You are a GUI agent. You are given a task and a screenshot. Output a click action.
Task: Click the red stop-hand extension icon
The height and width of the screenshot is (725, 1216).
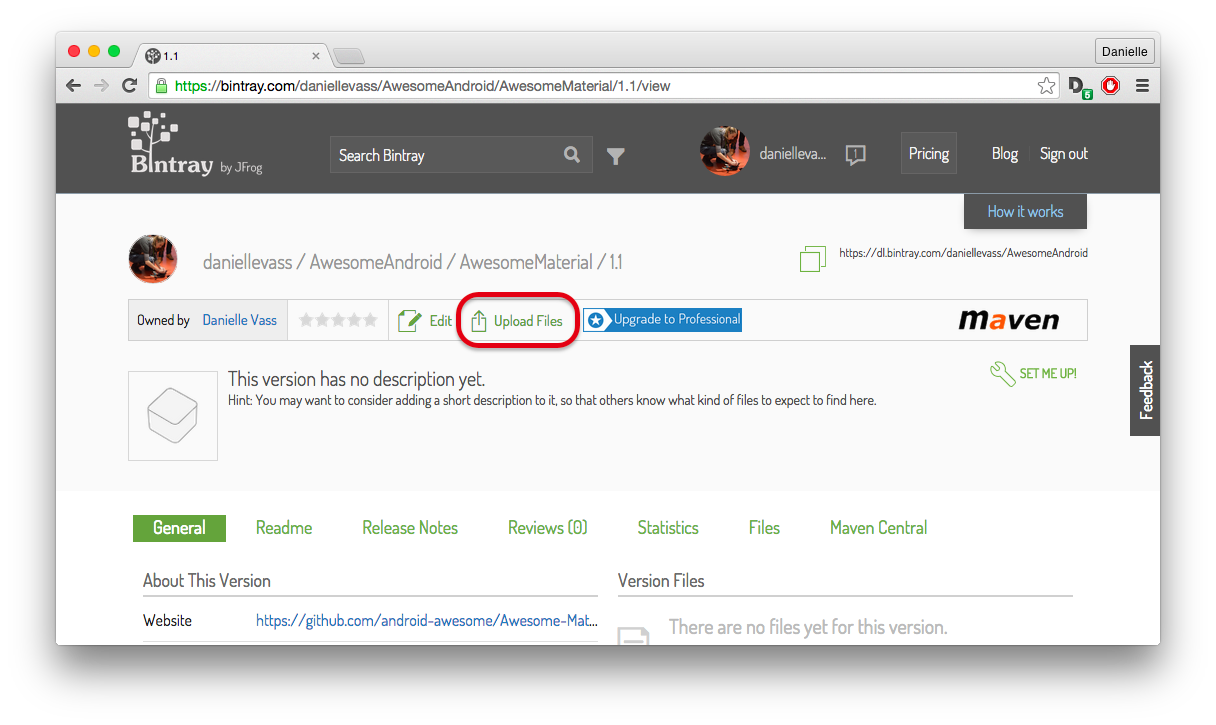pos(1110,86)
